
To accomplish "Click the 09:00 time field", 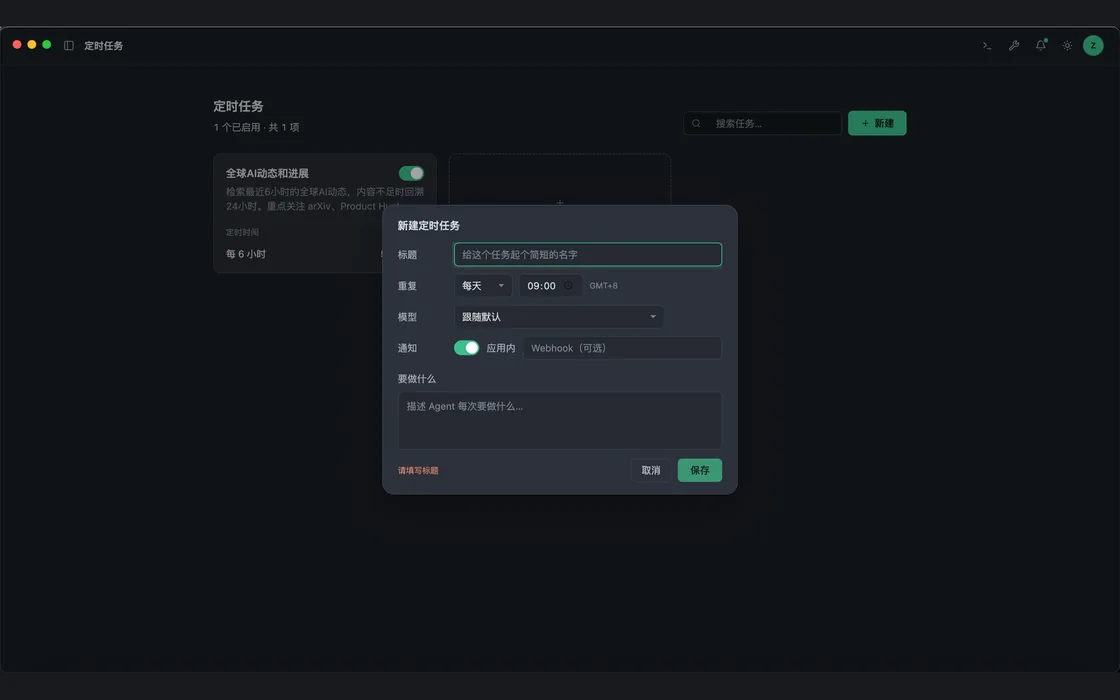I will coord(550,286).
